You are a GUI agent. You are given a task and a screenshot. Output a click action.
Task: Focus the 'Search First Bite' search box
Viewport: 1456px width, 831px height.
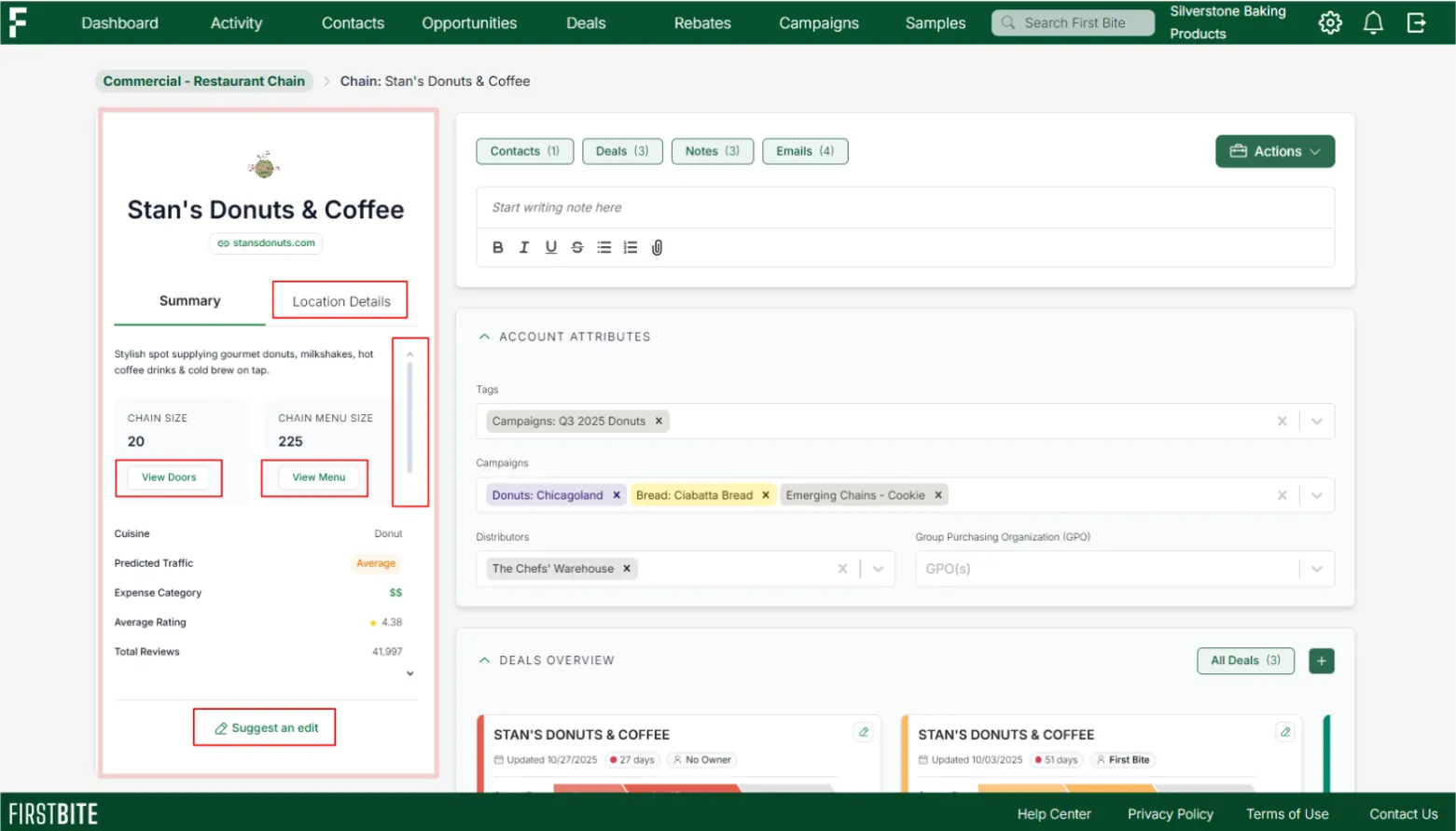(x=1073, y=22)
